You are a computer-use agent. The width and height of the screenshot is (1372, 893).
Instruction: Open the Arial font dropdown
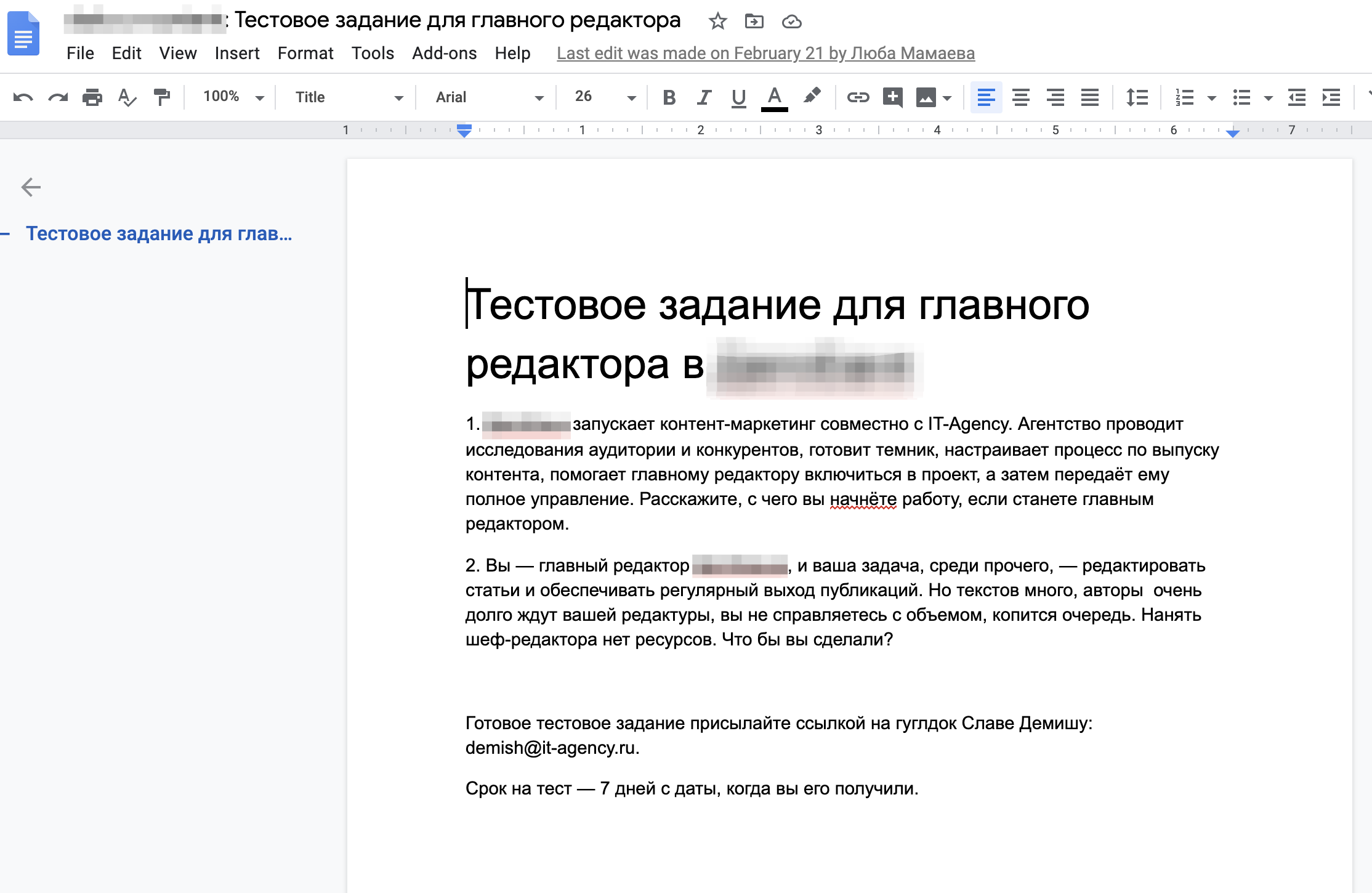tap(489, 97)
